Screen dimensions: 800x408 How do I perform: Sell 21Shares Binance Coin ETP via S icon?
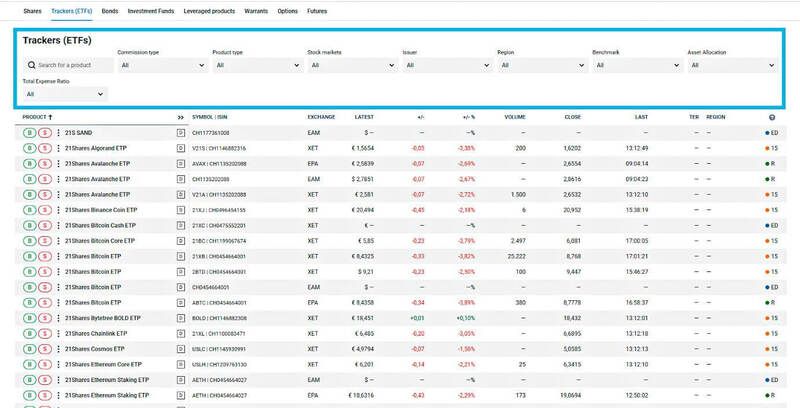(45, 210)
